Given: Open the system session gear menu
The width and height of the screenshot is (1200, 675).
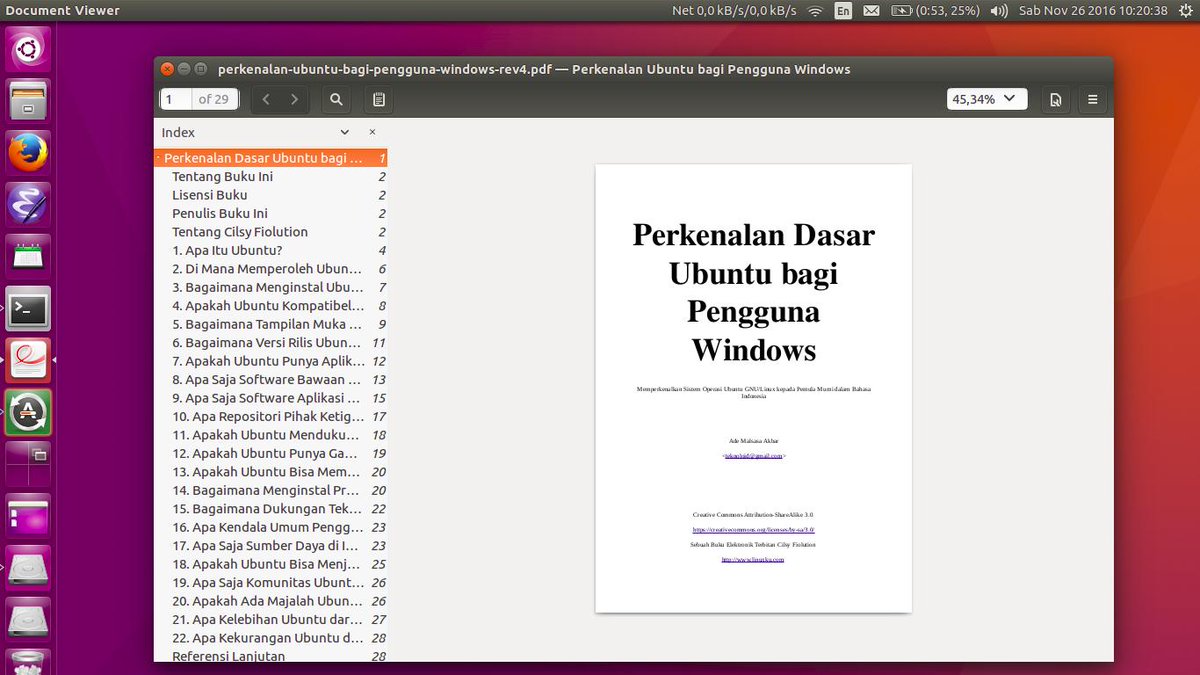Looking at the screenshot, I should click(x=1185, y=11).
